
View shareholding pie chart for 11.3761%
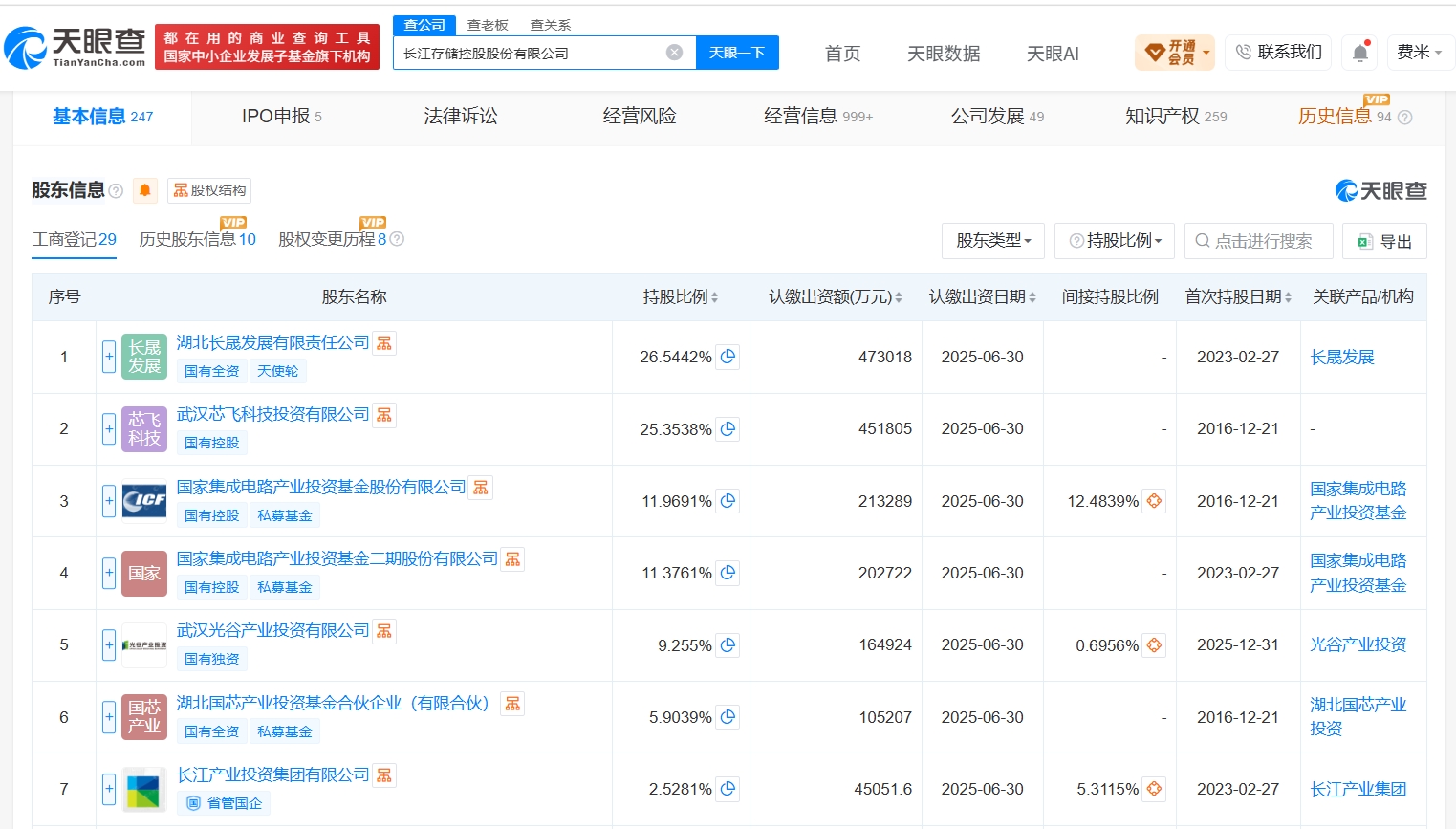tap(728, 573)
